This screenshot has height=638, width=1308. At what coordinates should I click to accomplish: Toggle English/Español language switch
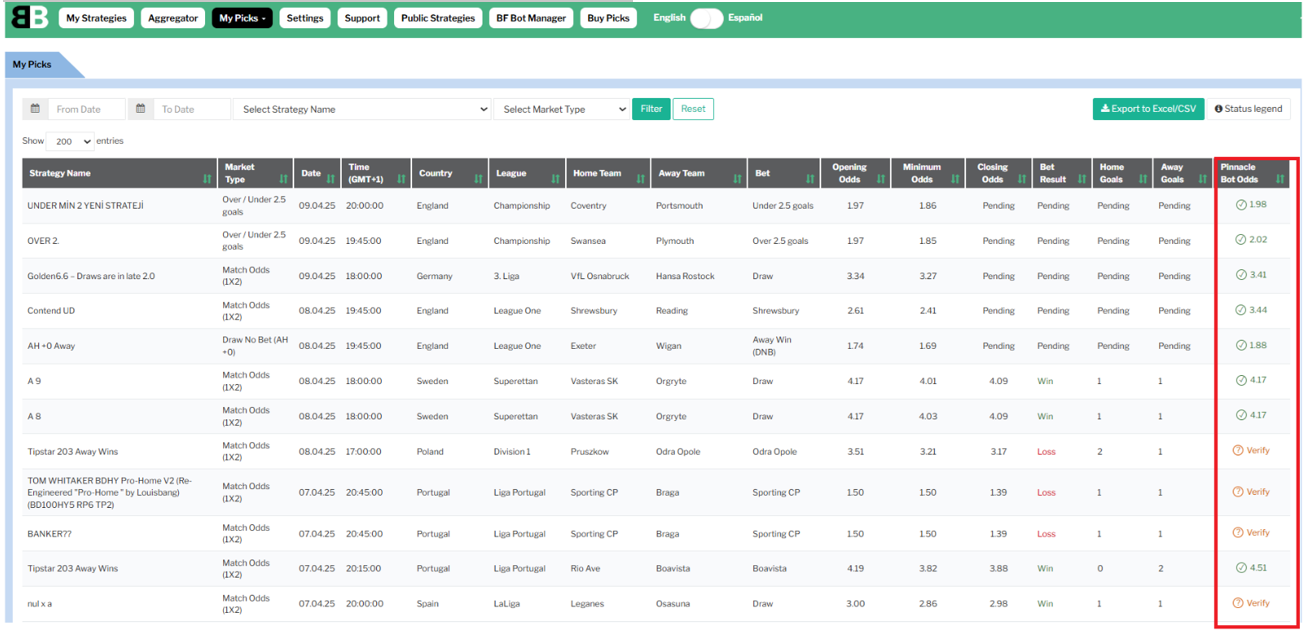[x=706, y=18]
